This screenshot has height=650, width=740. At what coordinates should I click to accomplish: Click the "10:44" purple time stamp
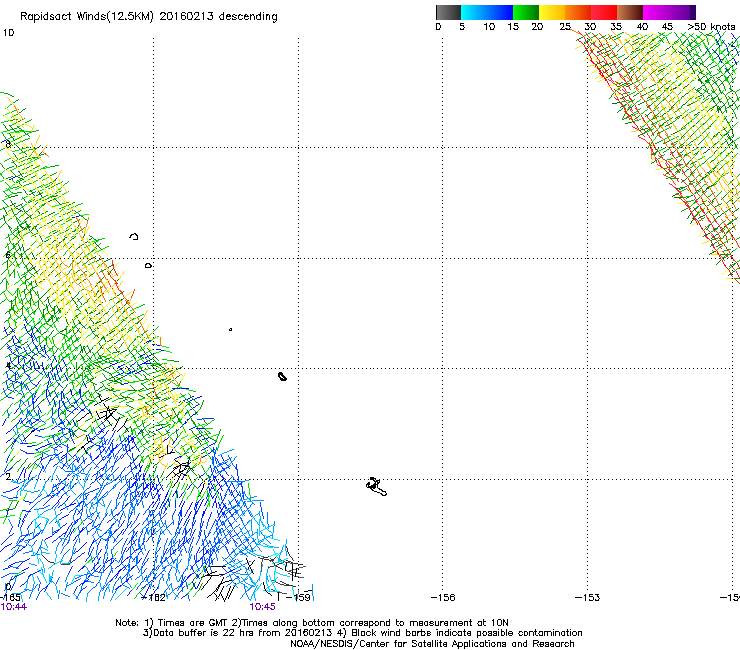[x=14, y=607]
